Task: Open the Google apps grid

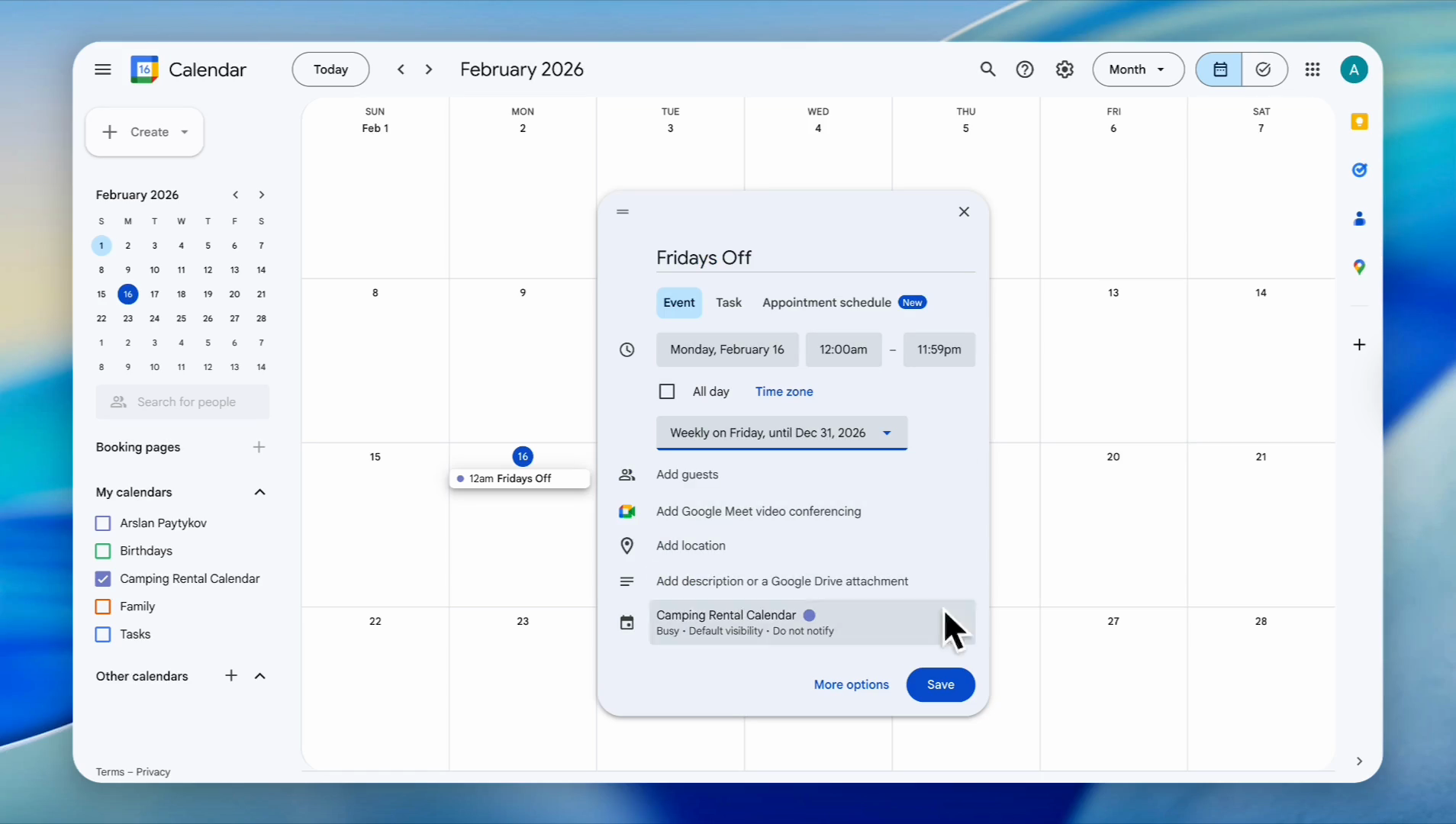Action: pos(1313,69)
